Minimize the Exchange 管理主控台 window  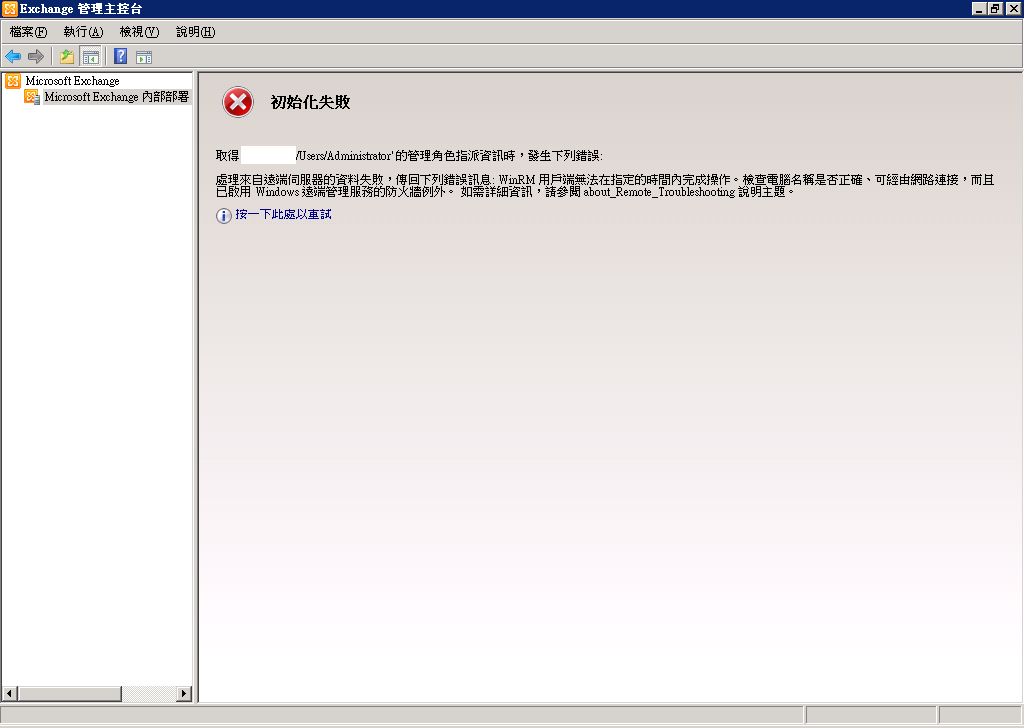[978, 8]
